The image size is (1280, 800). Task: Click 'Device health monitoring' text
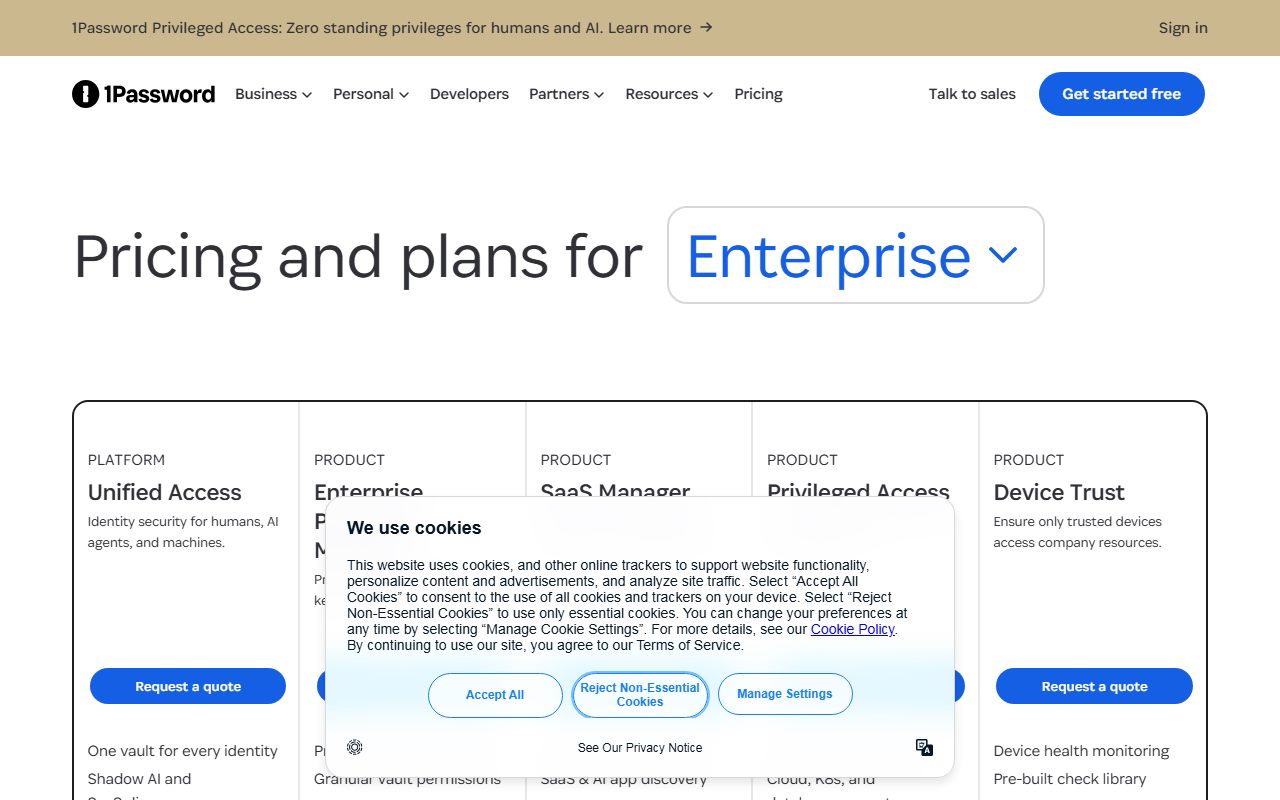(1081, 751)
